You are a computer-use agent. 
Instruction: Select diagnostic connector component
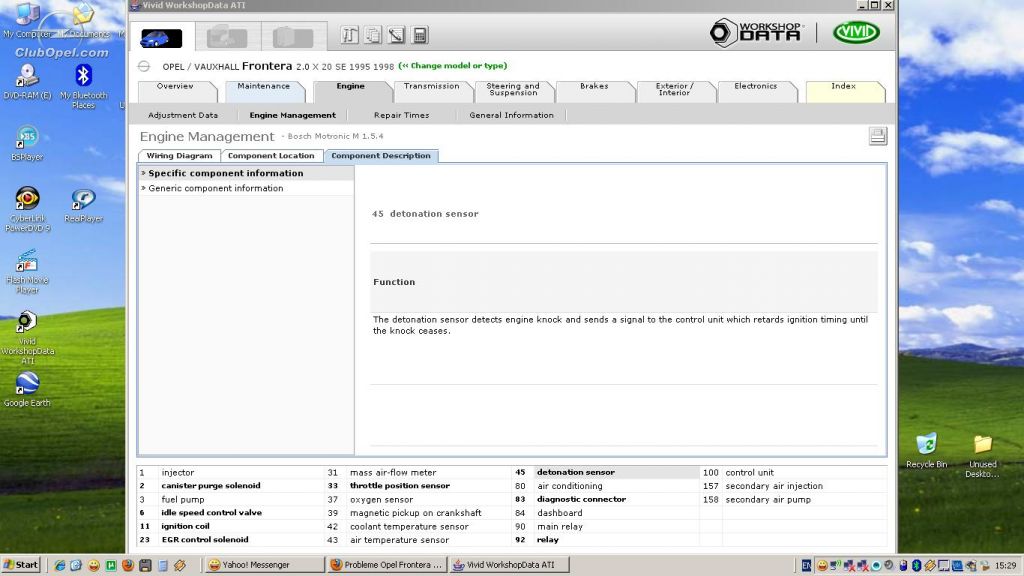tap(581, 500)
